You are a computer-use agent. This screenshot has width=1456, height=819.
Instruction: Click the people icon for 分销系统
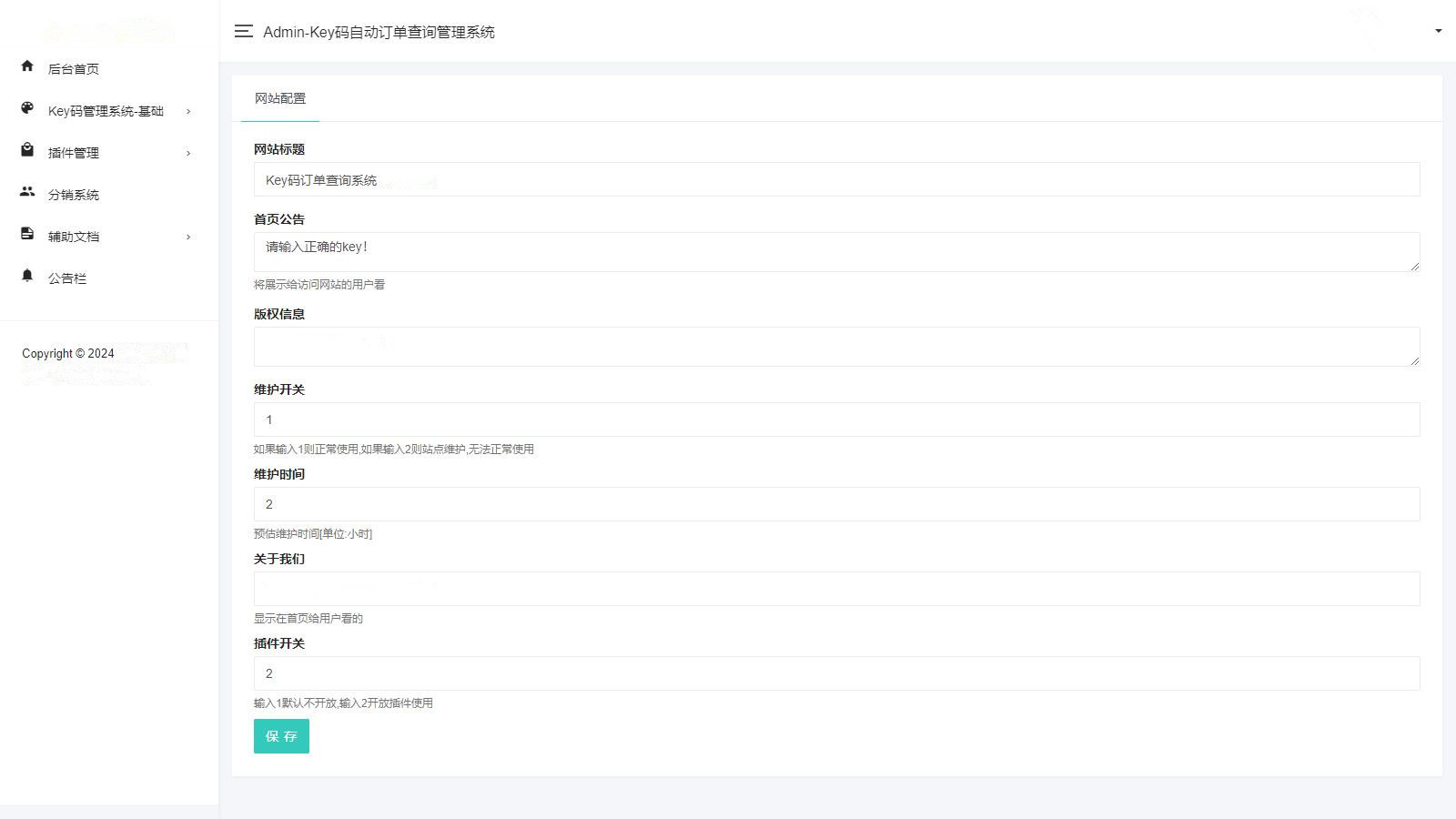click(x=27, y=192)
